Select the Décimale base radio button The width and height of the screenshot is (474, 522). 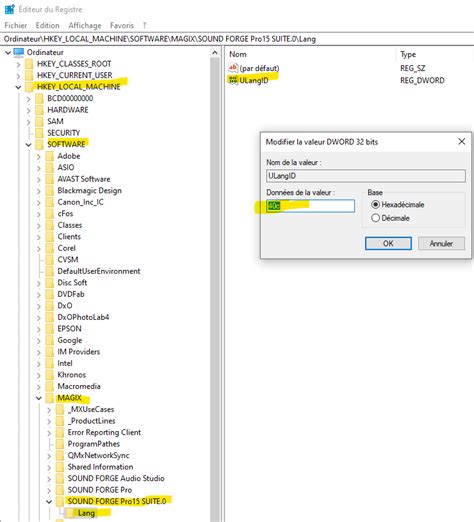376,218
